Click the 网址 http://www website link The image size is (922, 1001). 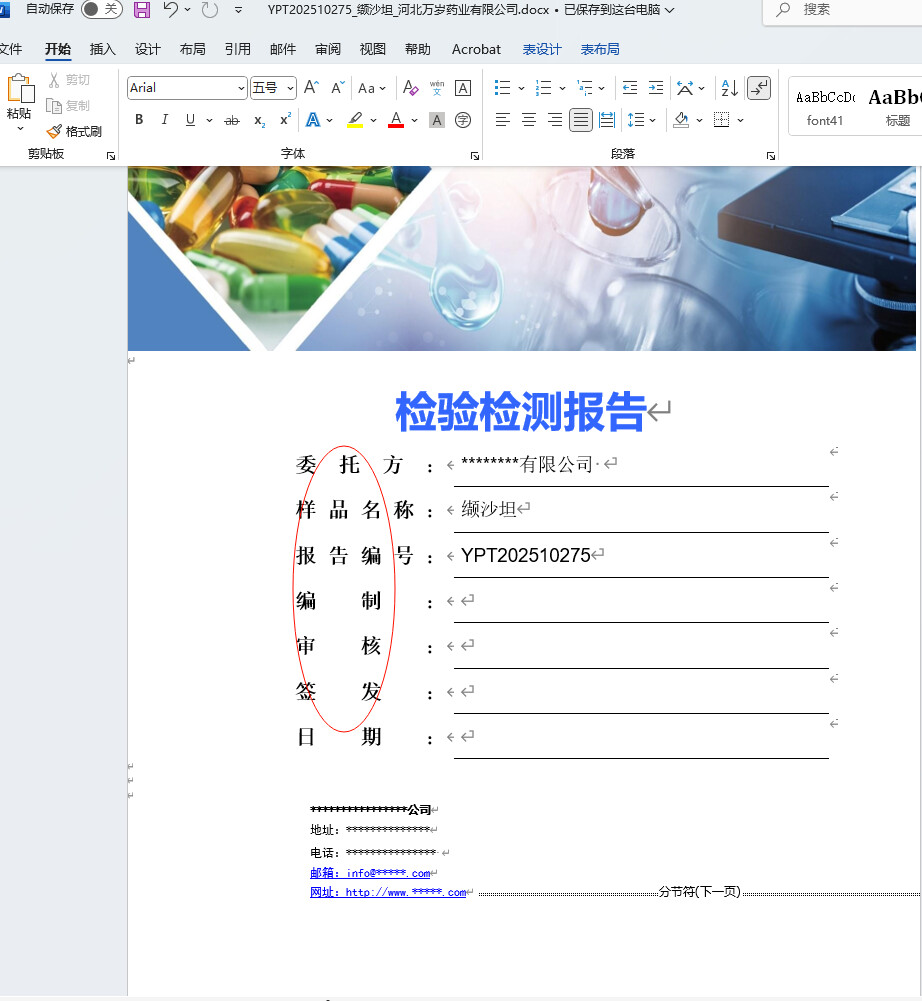pyautogui.click(x=388, y=892)
